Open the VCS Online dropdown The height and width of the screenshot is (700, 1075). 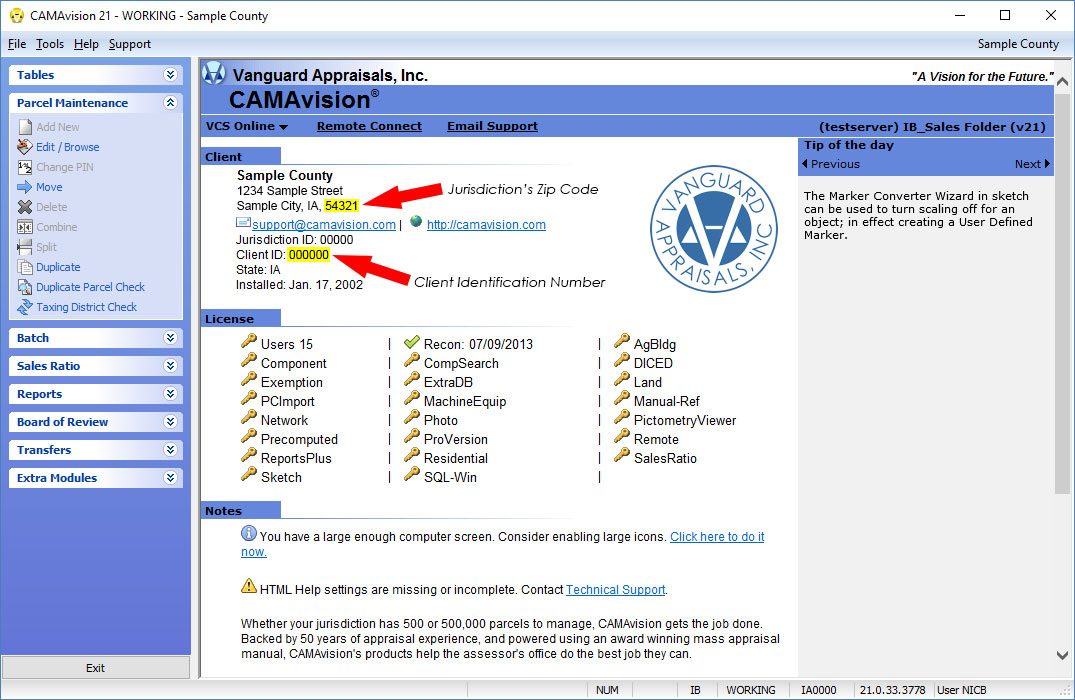click(246, 126)
